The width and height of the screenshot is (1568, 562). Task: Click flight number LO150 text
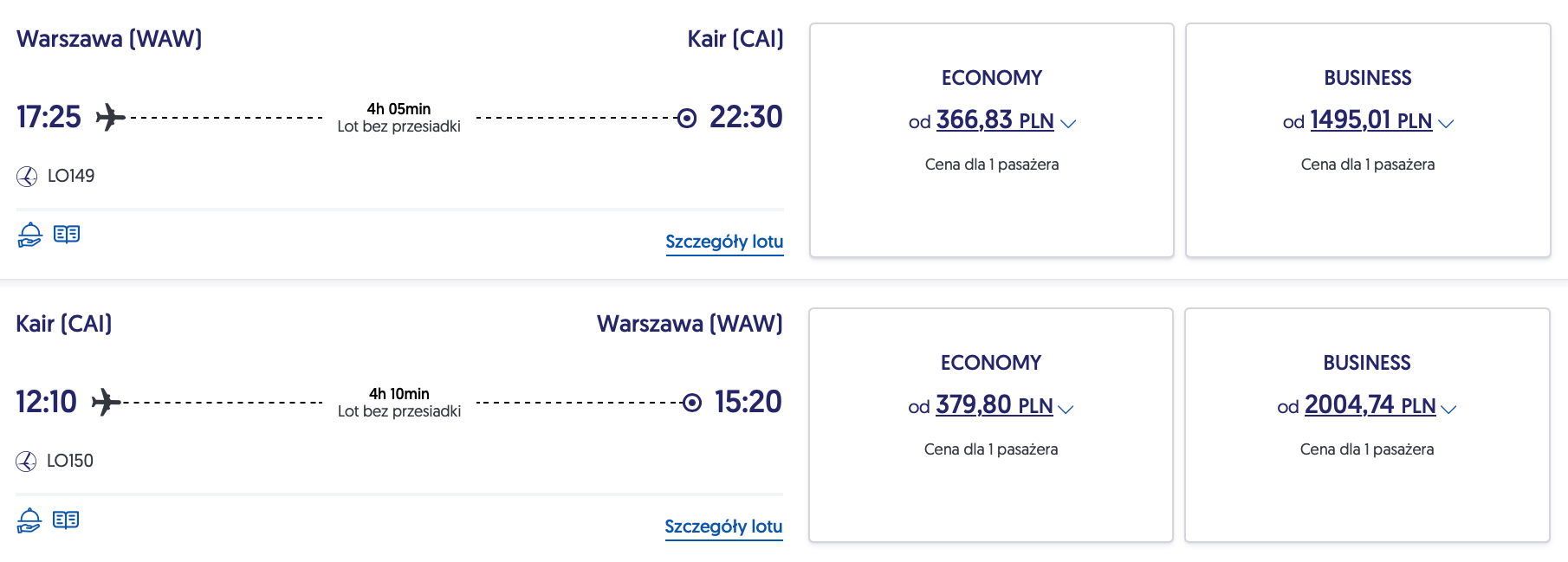point(70,461)
